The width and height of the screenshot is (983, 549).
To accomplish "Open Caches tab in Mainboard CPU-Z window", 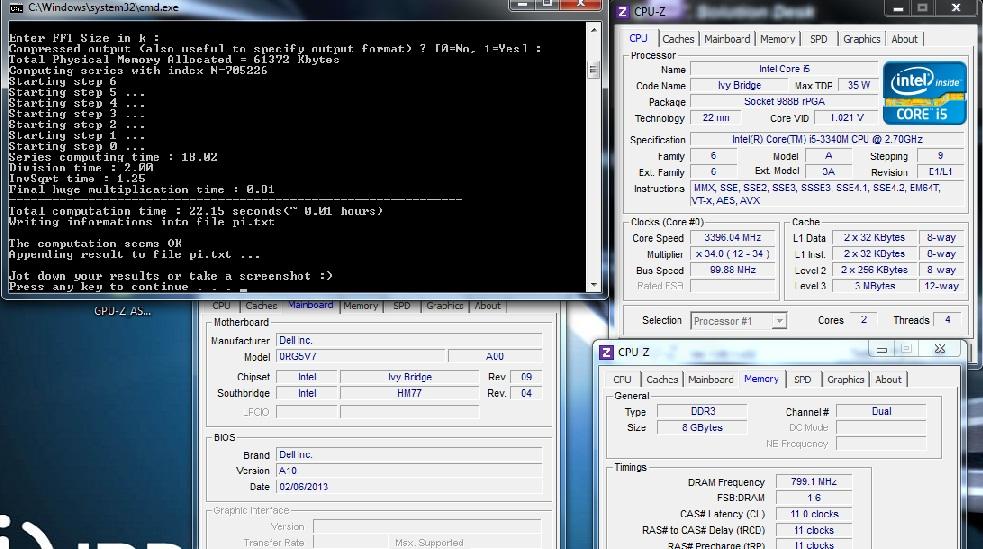I will (x=261, y=306).
